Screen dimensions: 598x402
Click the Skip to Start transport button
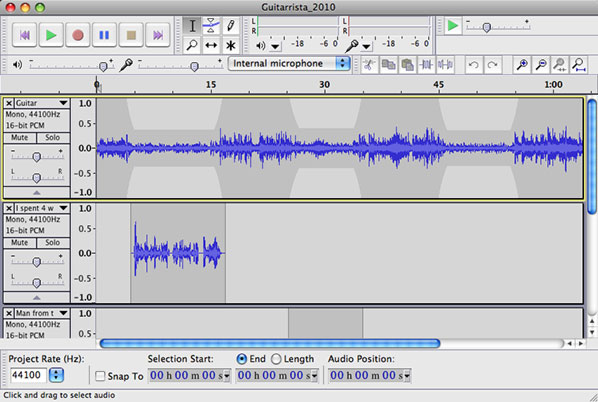tap(24, 35)
